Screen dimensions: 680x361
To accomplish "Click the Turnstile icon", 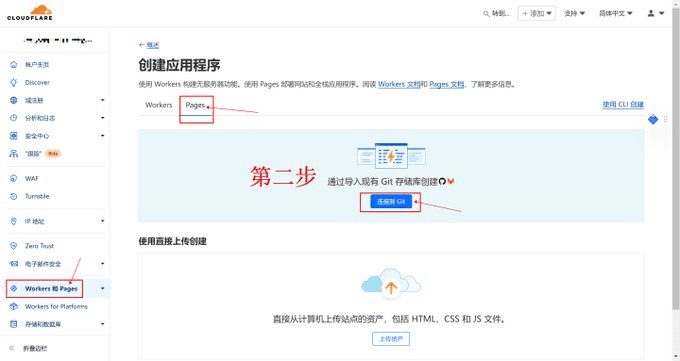I will [13, 196].
